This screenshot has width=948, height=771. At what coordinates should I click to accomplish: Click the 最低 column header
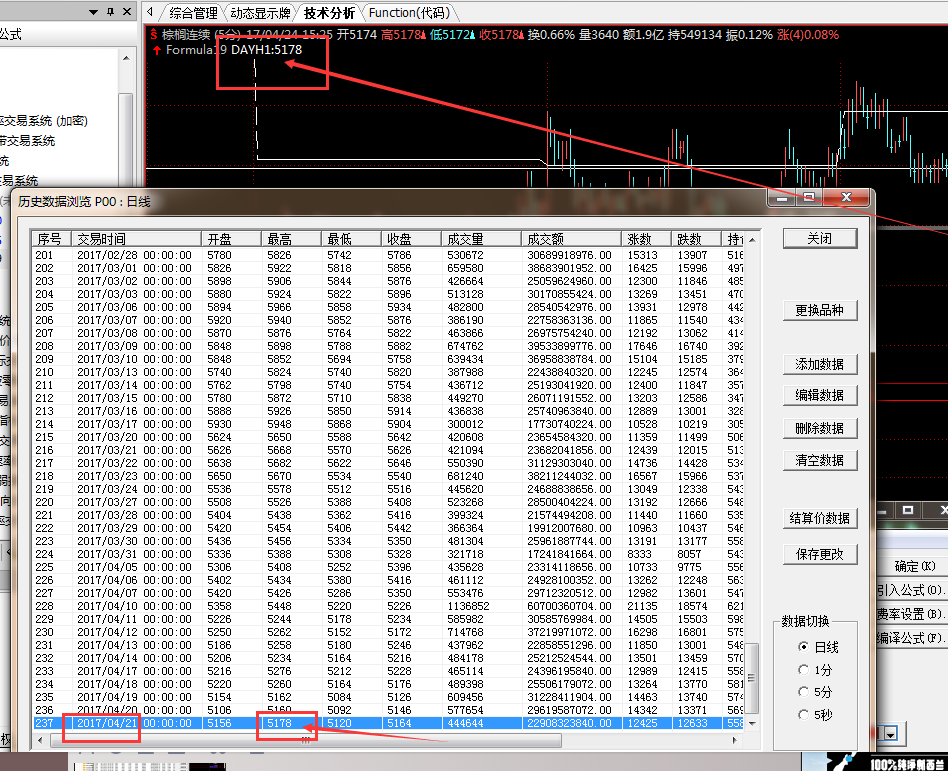click(351, 239)
